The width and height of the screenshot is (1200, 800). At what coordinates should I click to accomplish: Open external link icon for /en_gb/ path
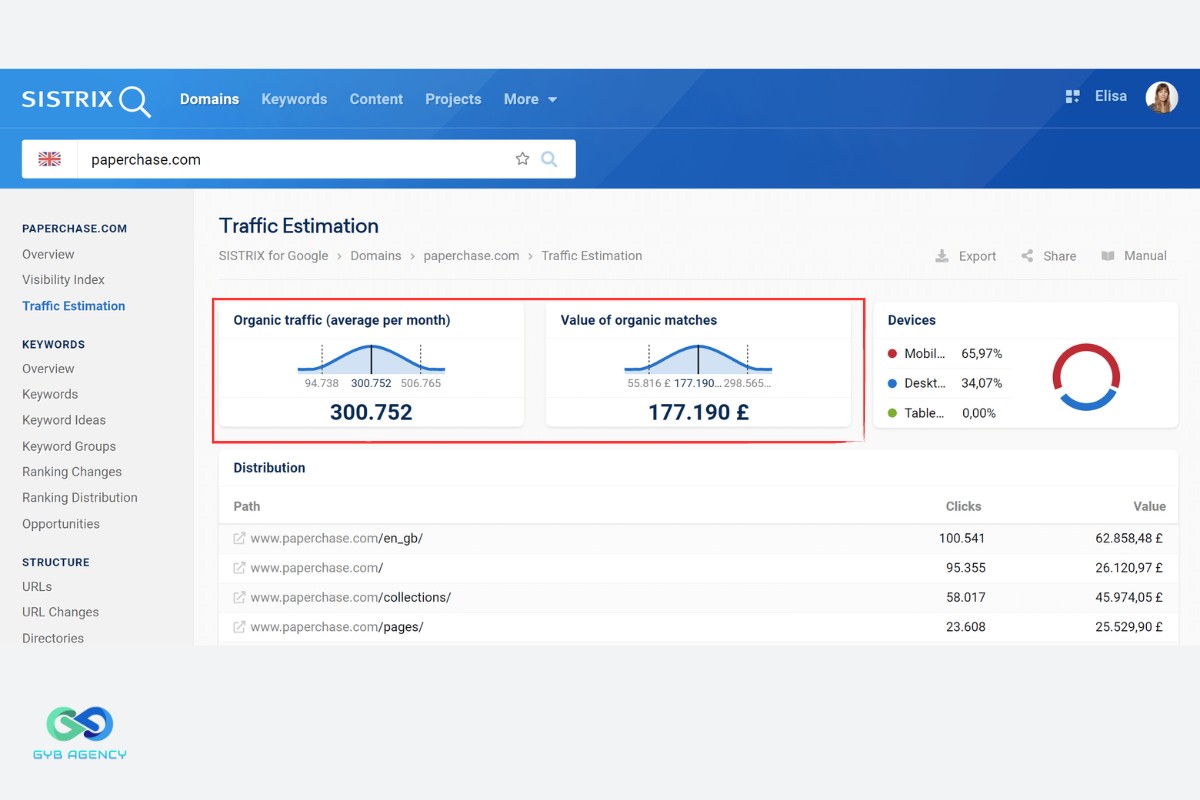(x=239, y=538)
